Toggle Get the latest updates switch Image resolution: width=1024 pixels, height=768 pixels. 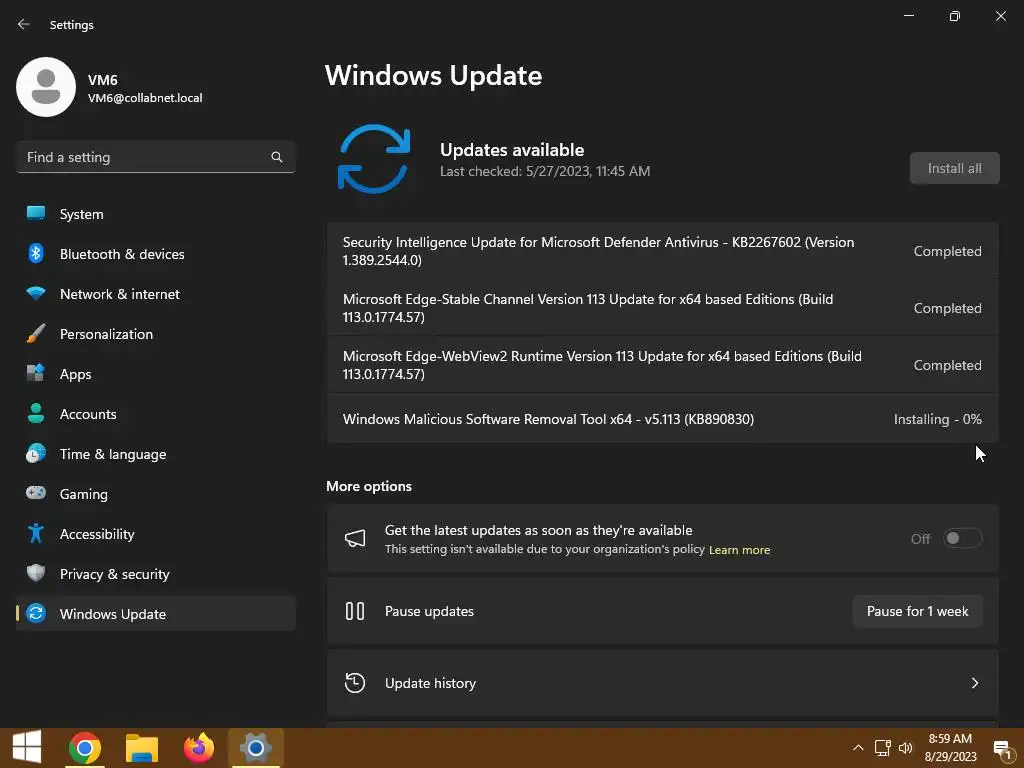click(x=963, y=538)
